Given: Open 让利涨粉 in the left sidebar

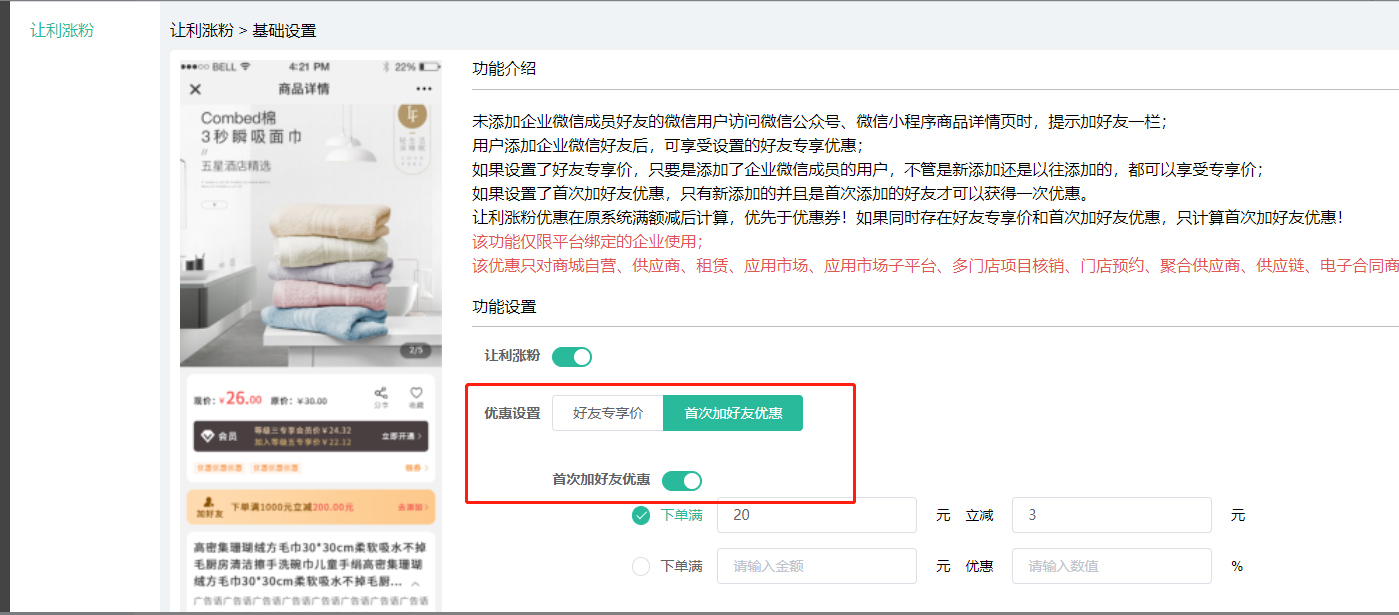Looking at the screenshot, I should point(62,30).
